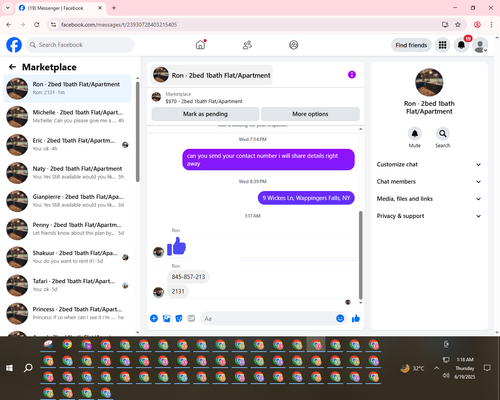Open the Windows Start menu
The height and width of the screenshot is (400, 500).
(x=9, y=368)
